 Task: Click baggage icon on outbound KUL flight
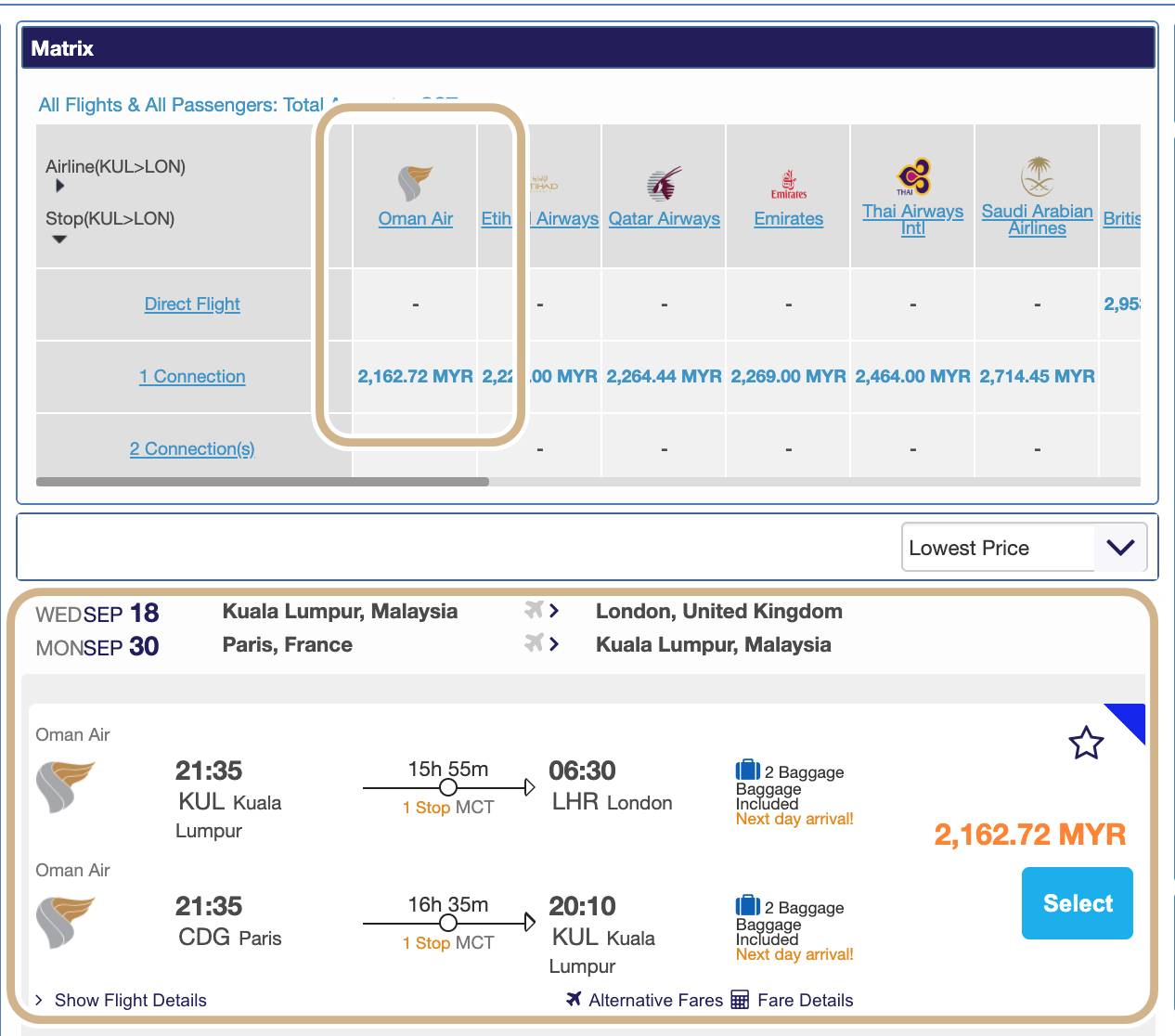(x=747, y=771)
